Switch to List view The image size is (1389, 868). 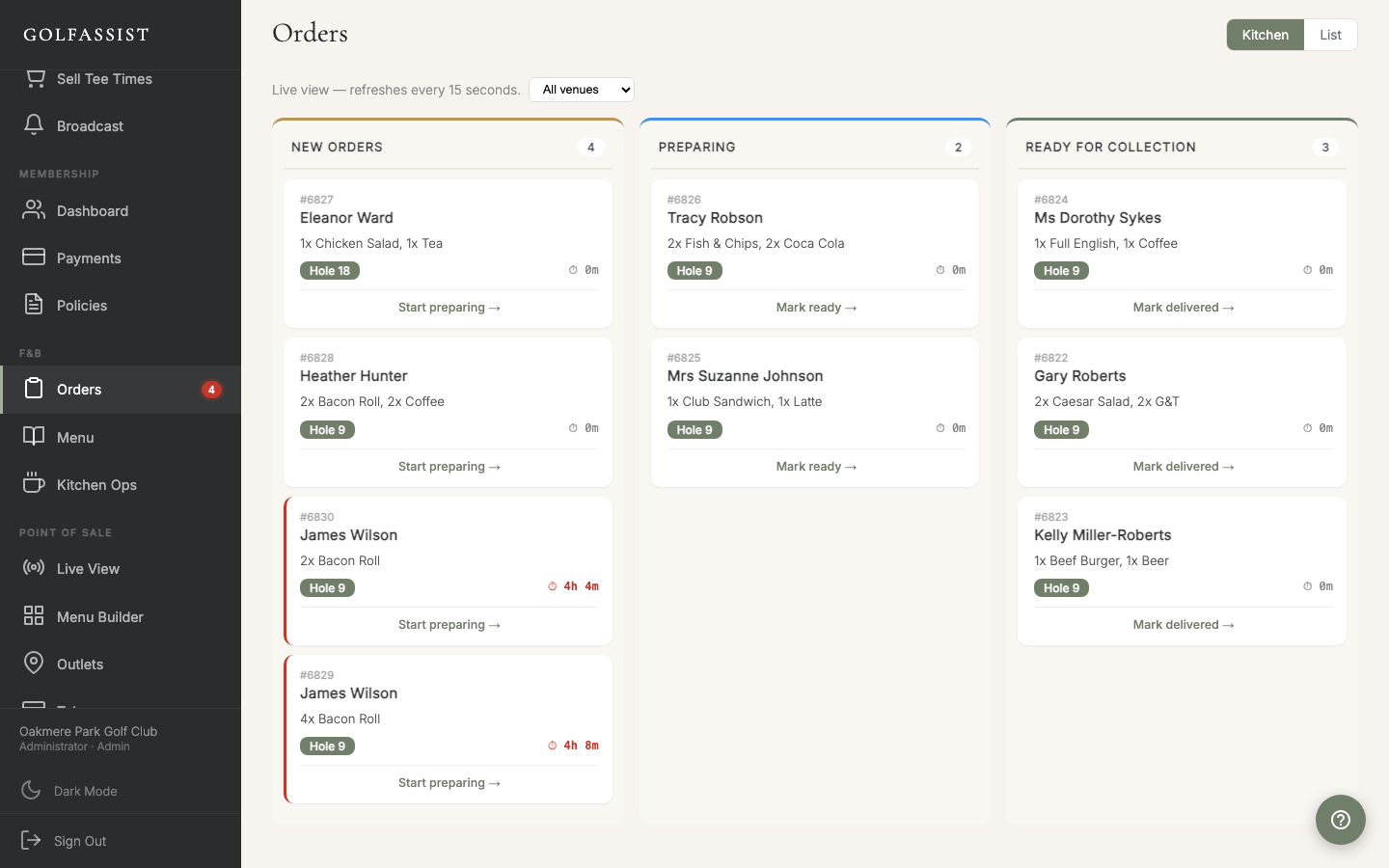pyautogui.click(x=1330, y=35)
